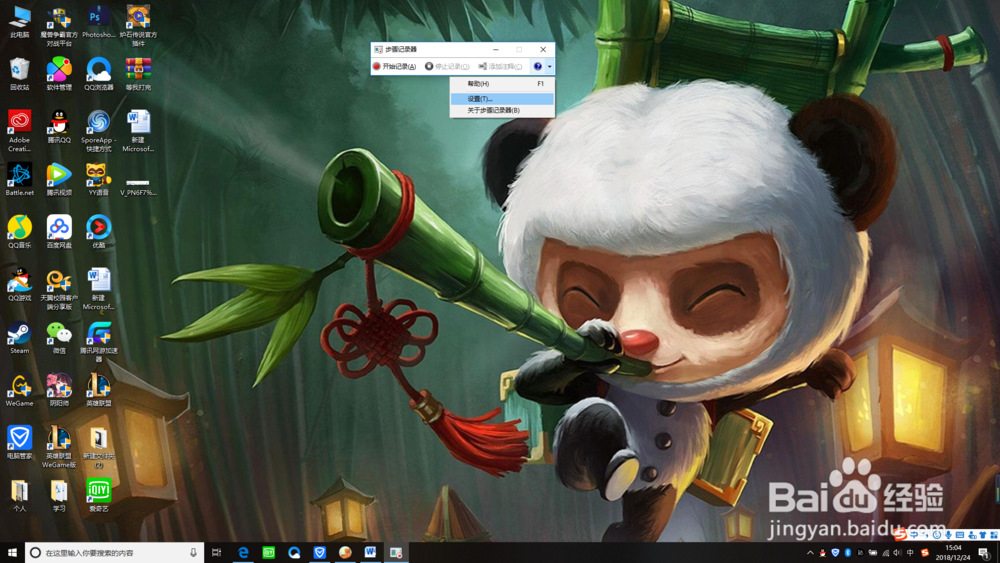Click the 添加注释 add comment button
This screenshot has width=1000, height=563.
click(x=500, y=66)
